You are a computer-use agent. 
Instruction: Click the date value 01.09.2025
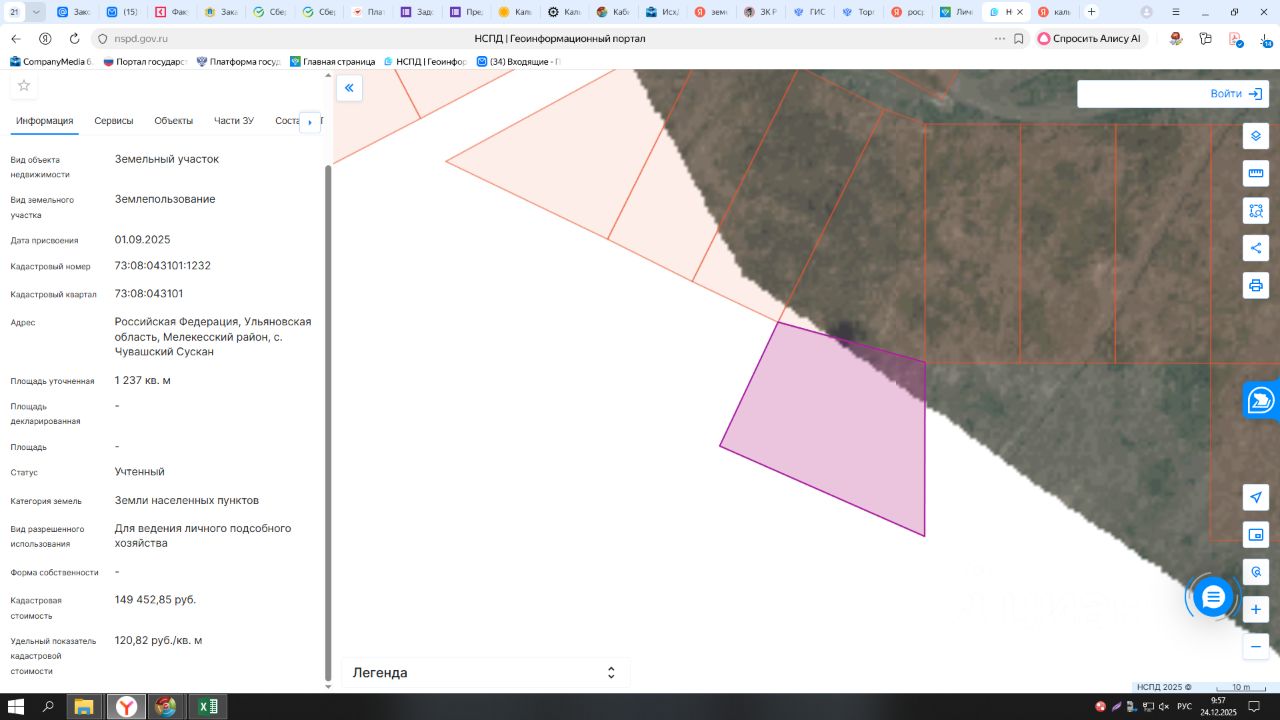point(143,240)
